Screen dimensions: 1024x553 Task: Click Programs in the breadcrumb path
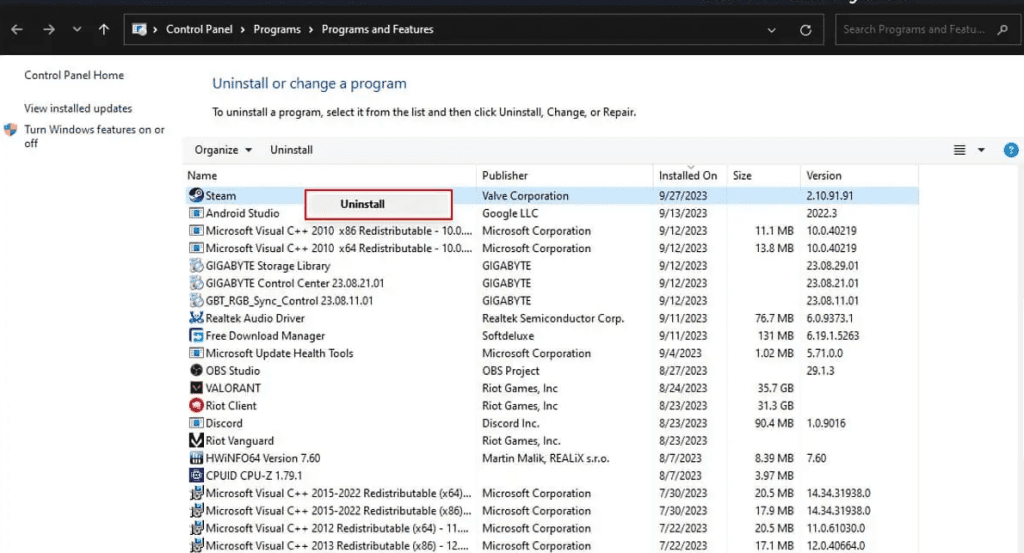click(277, 30)
